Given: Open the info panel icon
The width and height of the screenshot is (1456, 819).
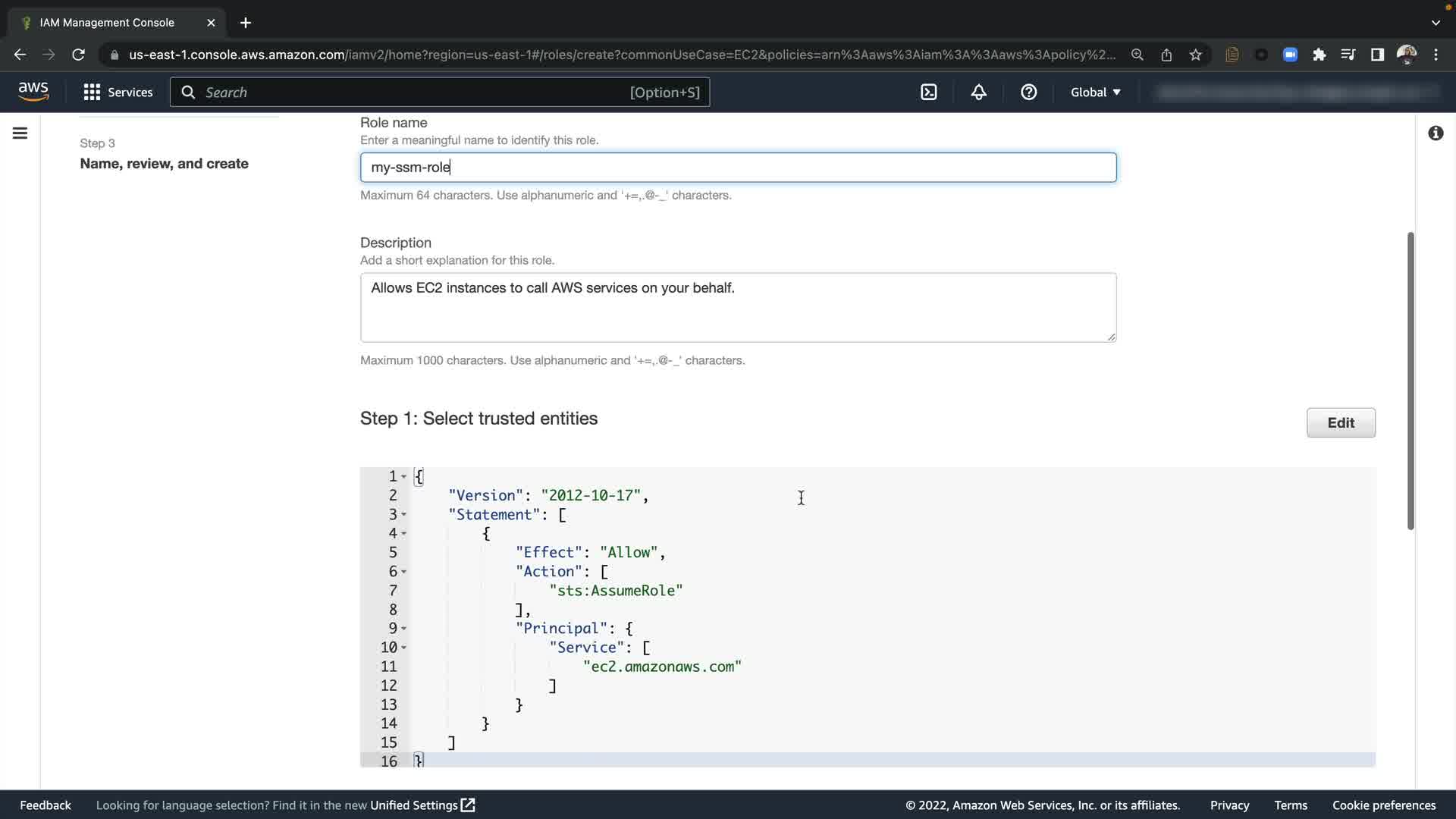Looking at the screenshot, I should point(1436,133).
